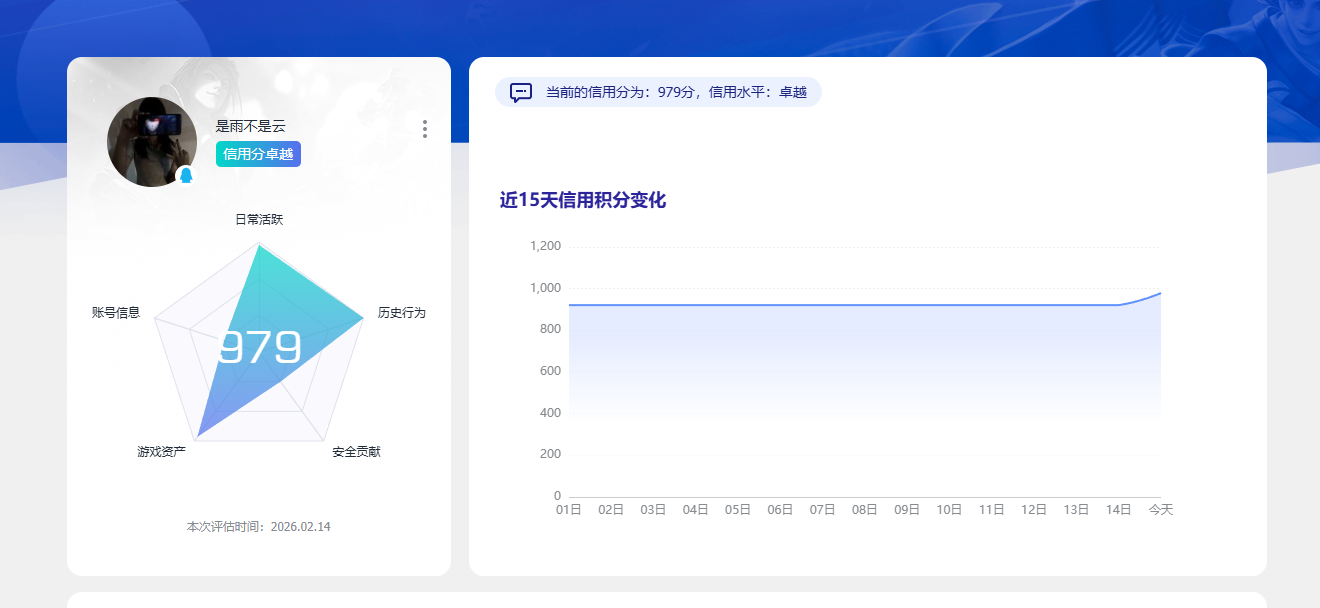Click the rising trend line endpoint
The image size is (1320, 608).
(x=1161, y=293)
